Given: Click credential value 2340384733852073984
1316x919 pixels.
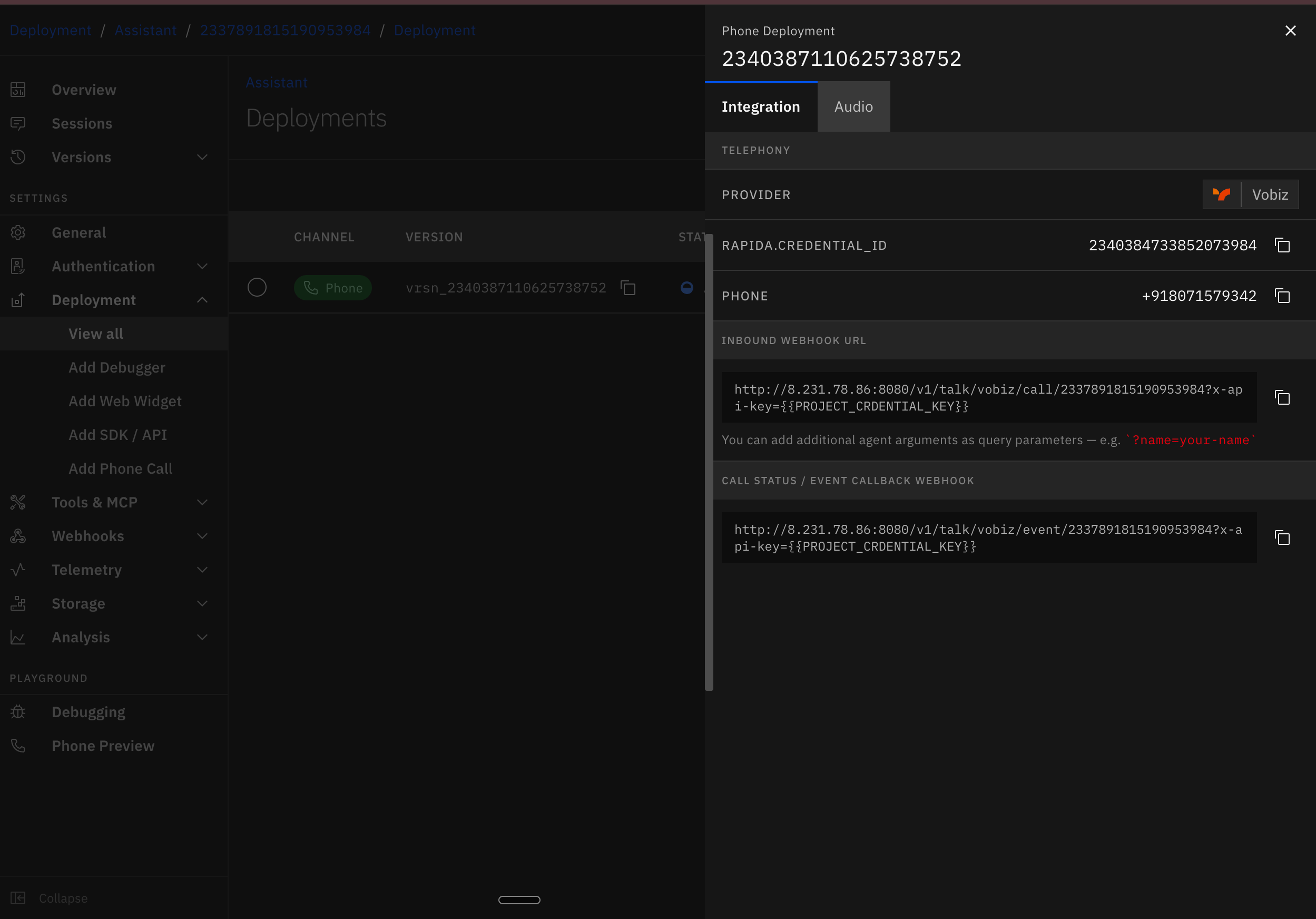Looking at the screenshot, I should [x=1172, y=246].
